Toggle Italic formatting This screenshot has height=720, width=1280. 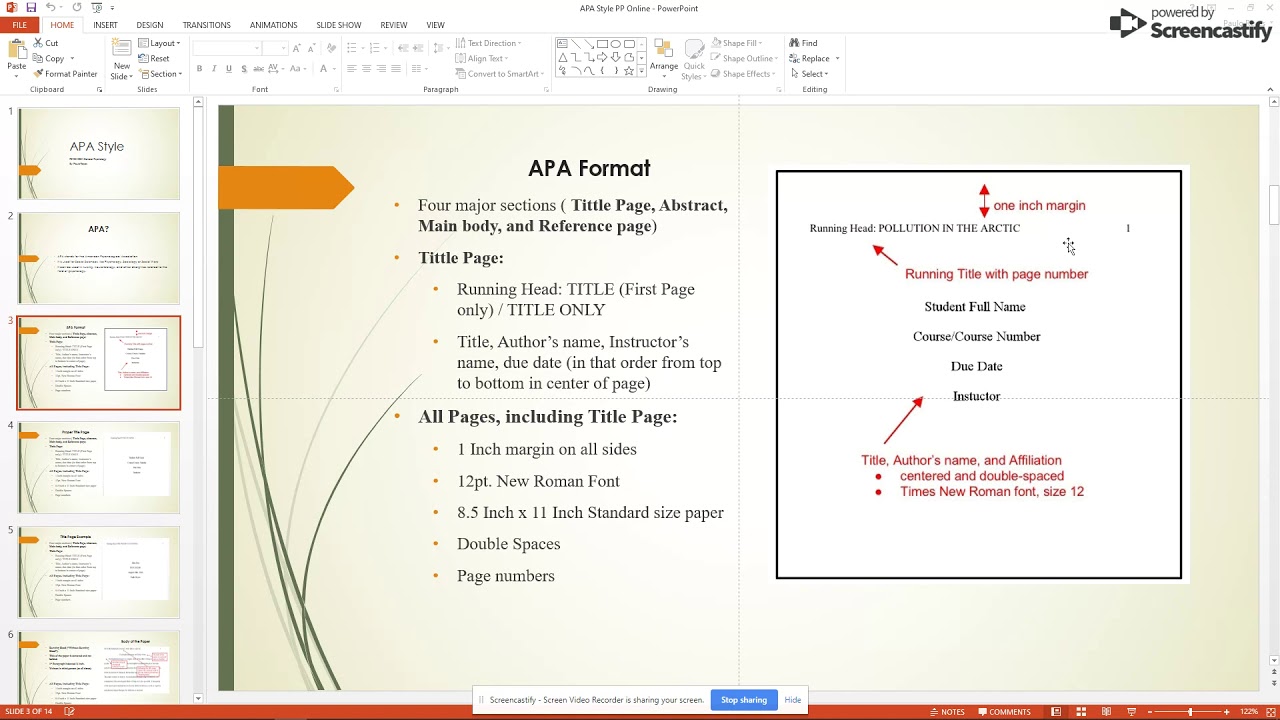pyautogui.click(x=214, y=68)
